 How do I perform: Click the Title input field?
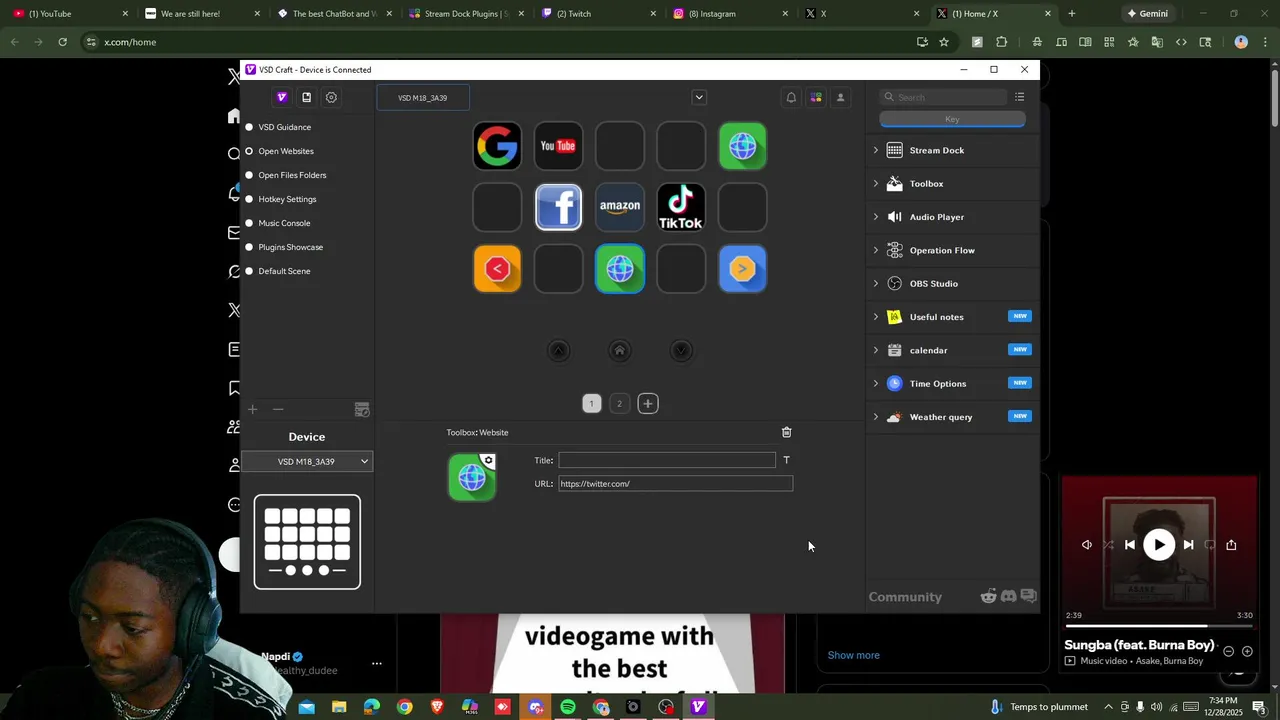pyautogui.click(x=667, y=460)
